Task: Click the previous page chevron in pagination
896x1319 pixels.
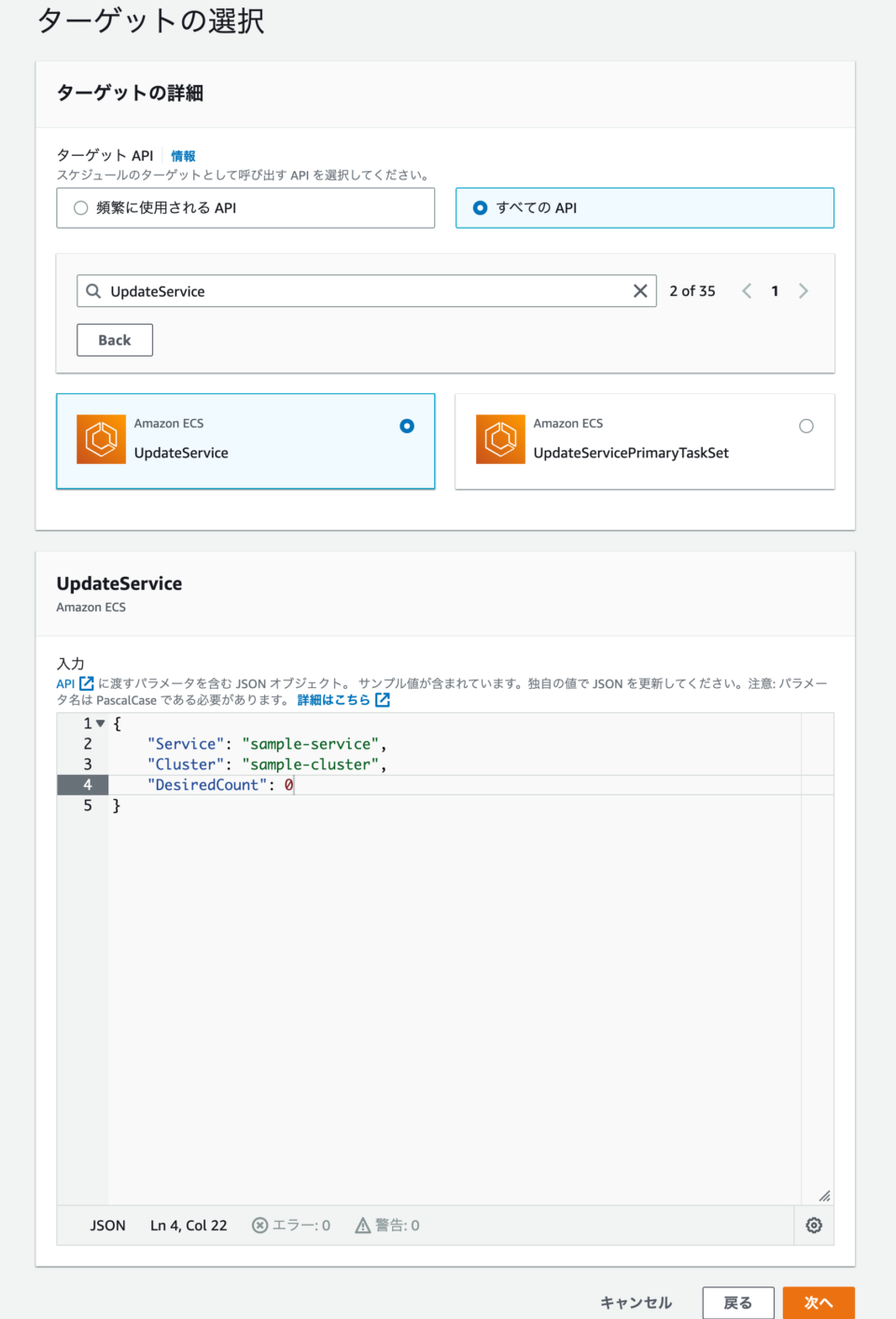Action: pos(747,290)
